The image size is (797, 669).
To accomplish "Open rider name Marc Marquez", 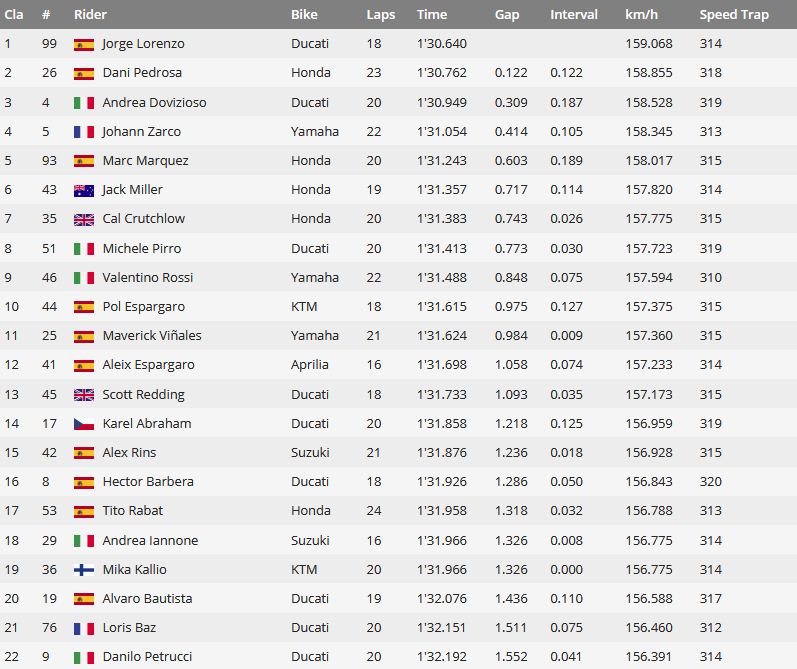I will [x=145, y=161].
